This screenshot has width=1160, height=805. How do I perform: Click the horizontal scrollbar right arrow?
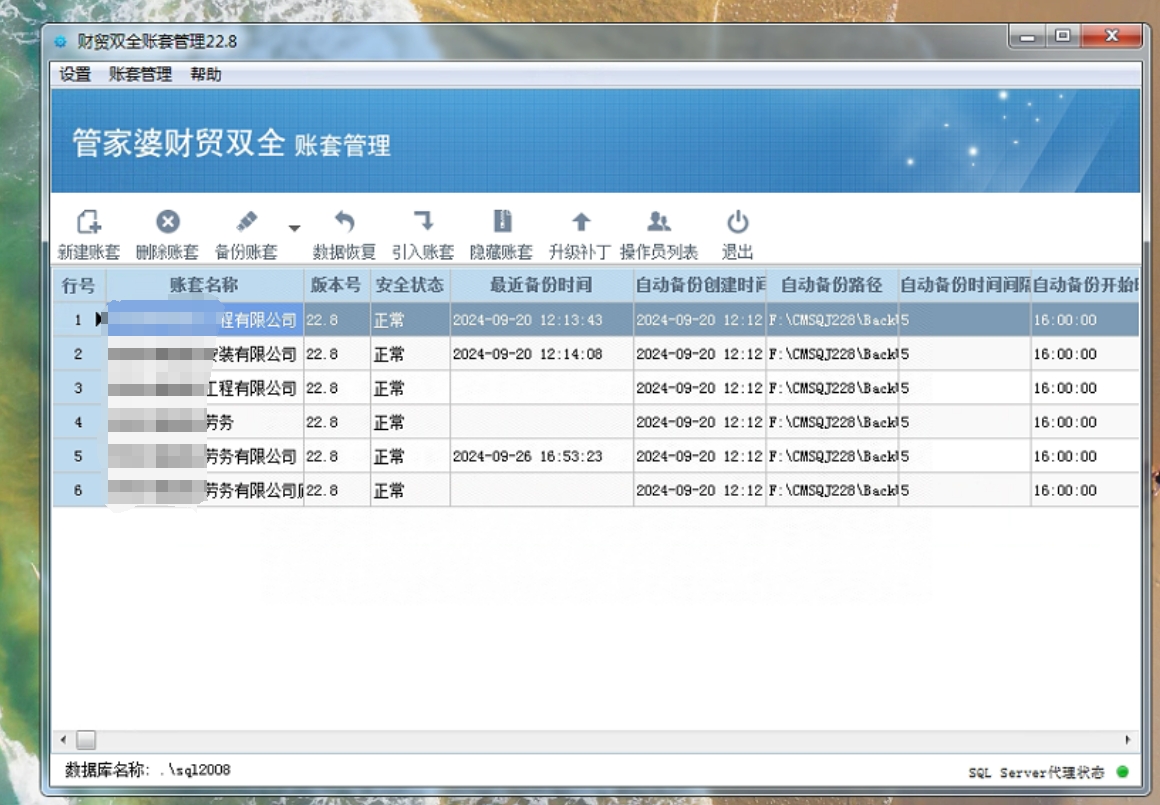1127,739
